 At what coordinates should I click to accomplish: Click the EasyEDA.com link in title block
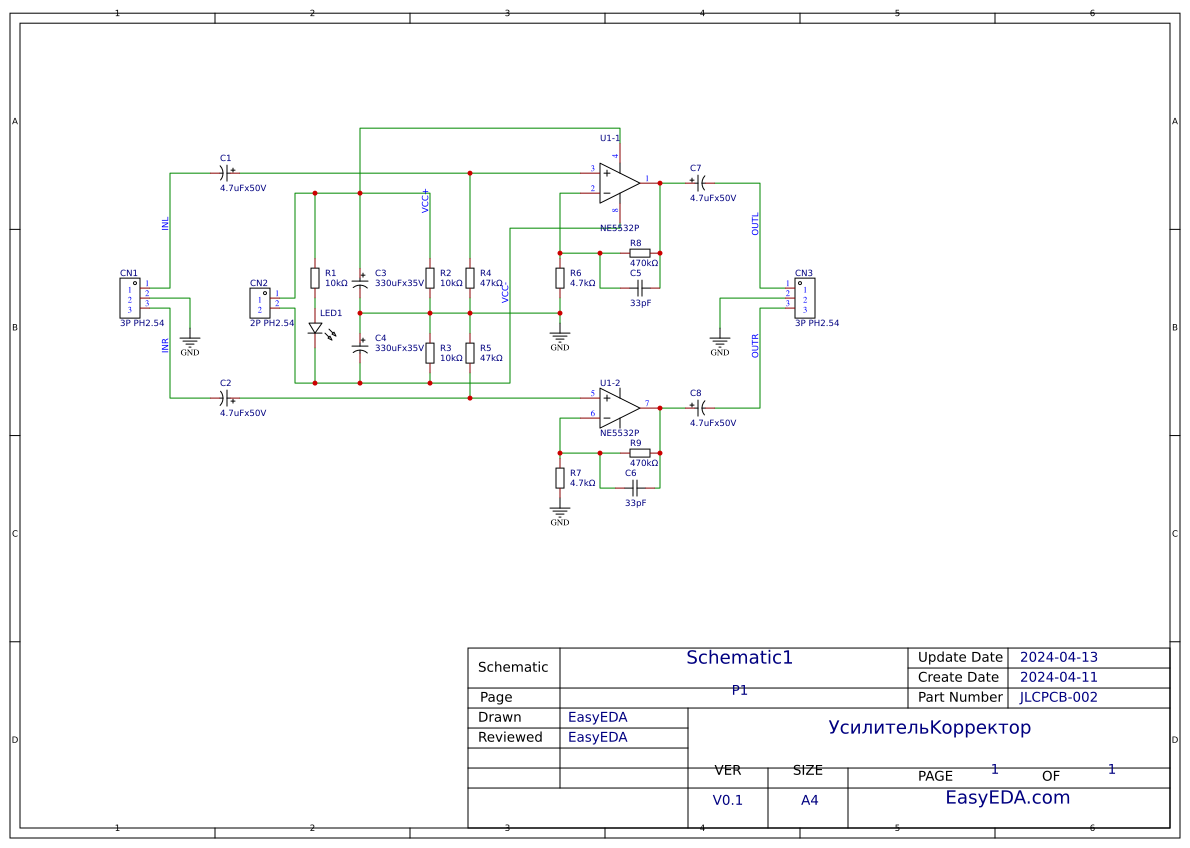point(1008,797)
